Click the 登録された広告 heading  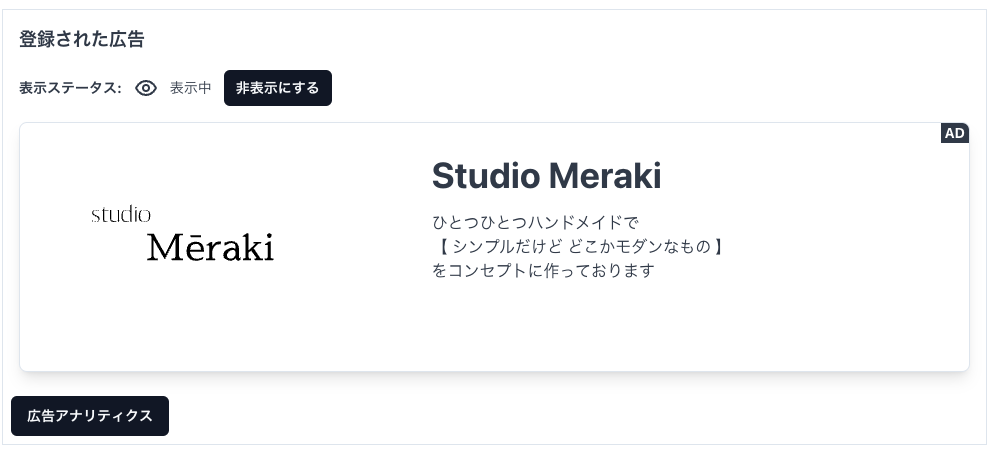[82, 40]
